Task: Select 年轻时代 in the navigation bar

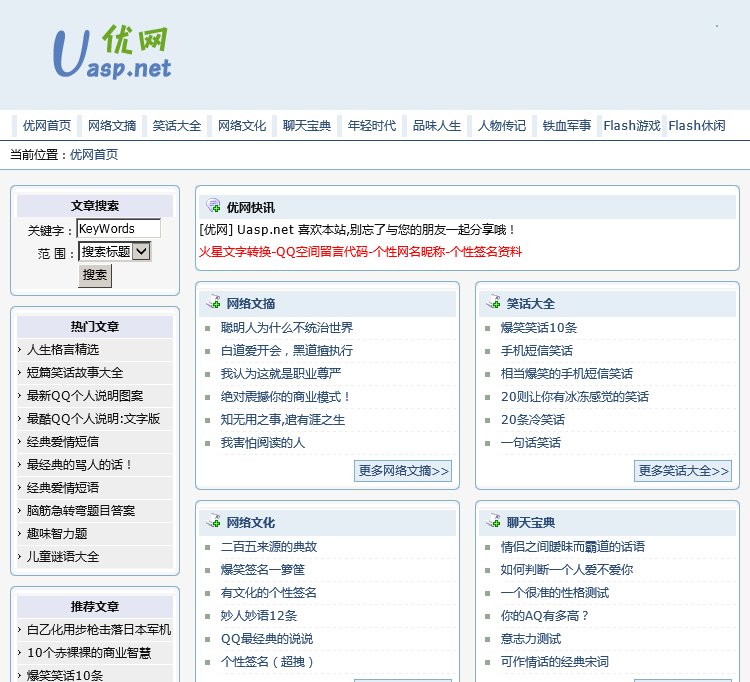Action: coord(372,126)
